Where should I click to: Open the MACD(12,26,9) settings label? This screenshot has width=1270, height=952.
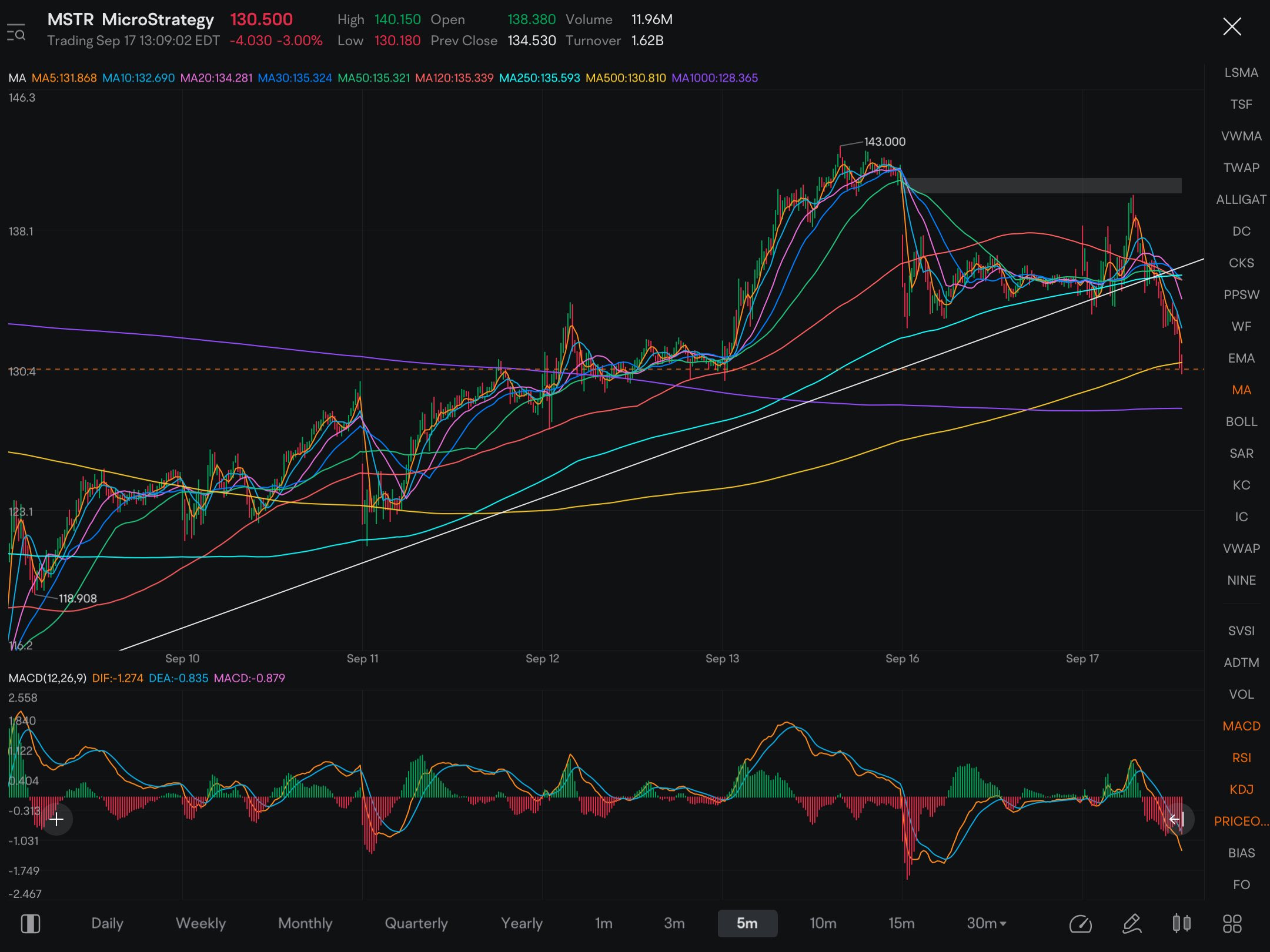pos(48,678)
